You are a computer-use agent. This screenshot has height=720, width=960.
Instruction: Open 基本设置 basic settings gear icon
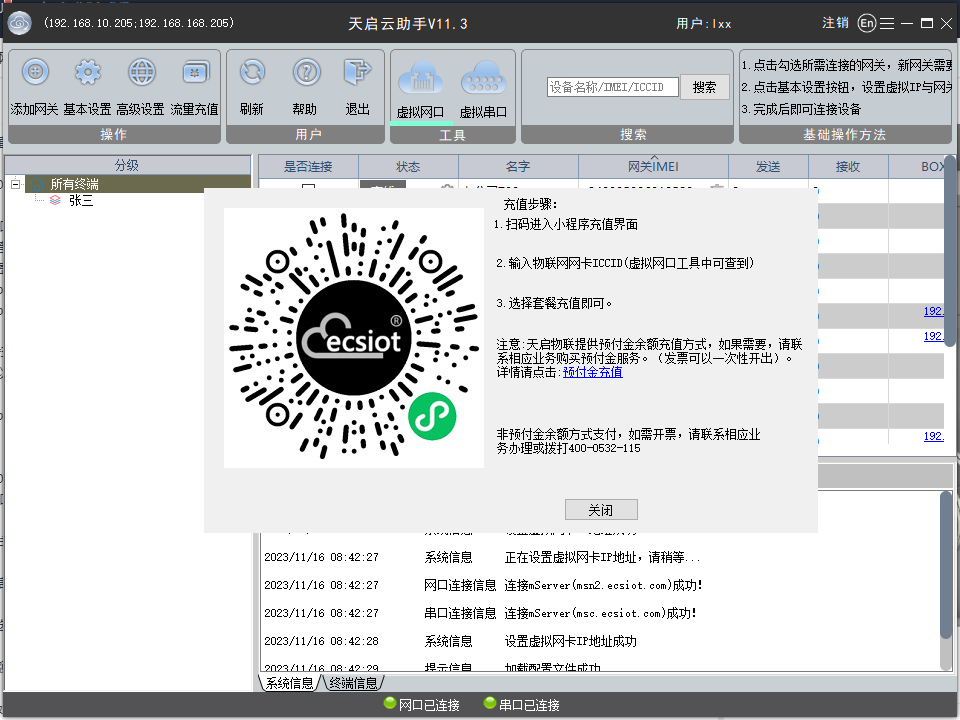click(x=88, y=72)
